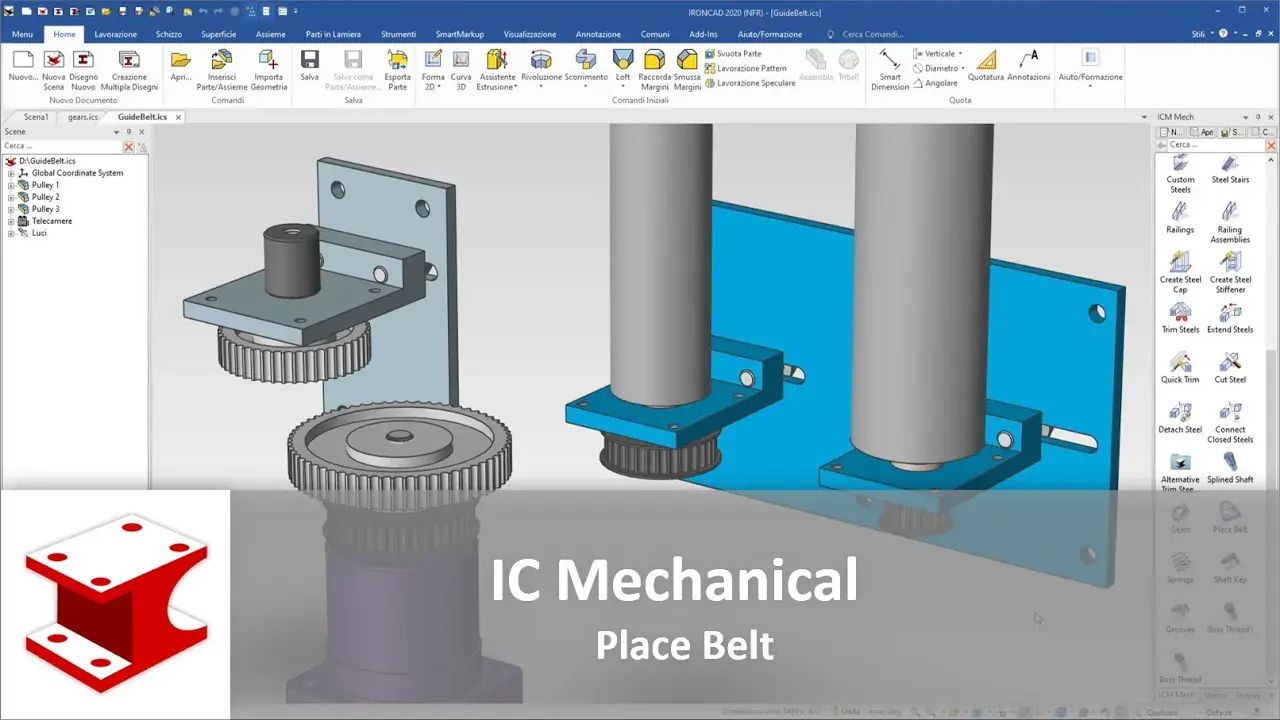Open Creazione Multipla Disegni
The width and height of the screenshot is (1280, 720).
[129, 70]
